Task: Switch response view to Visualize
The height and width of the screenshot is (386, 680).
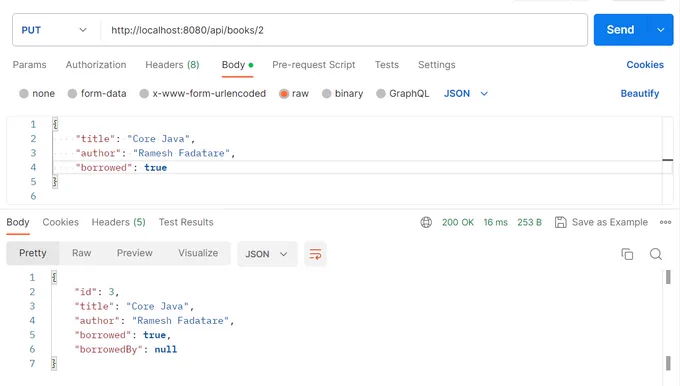Action: pos(198,253)
